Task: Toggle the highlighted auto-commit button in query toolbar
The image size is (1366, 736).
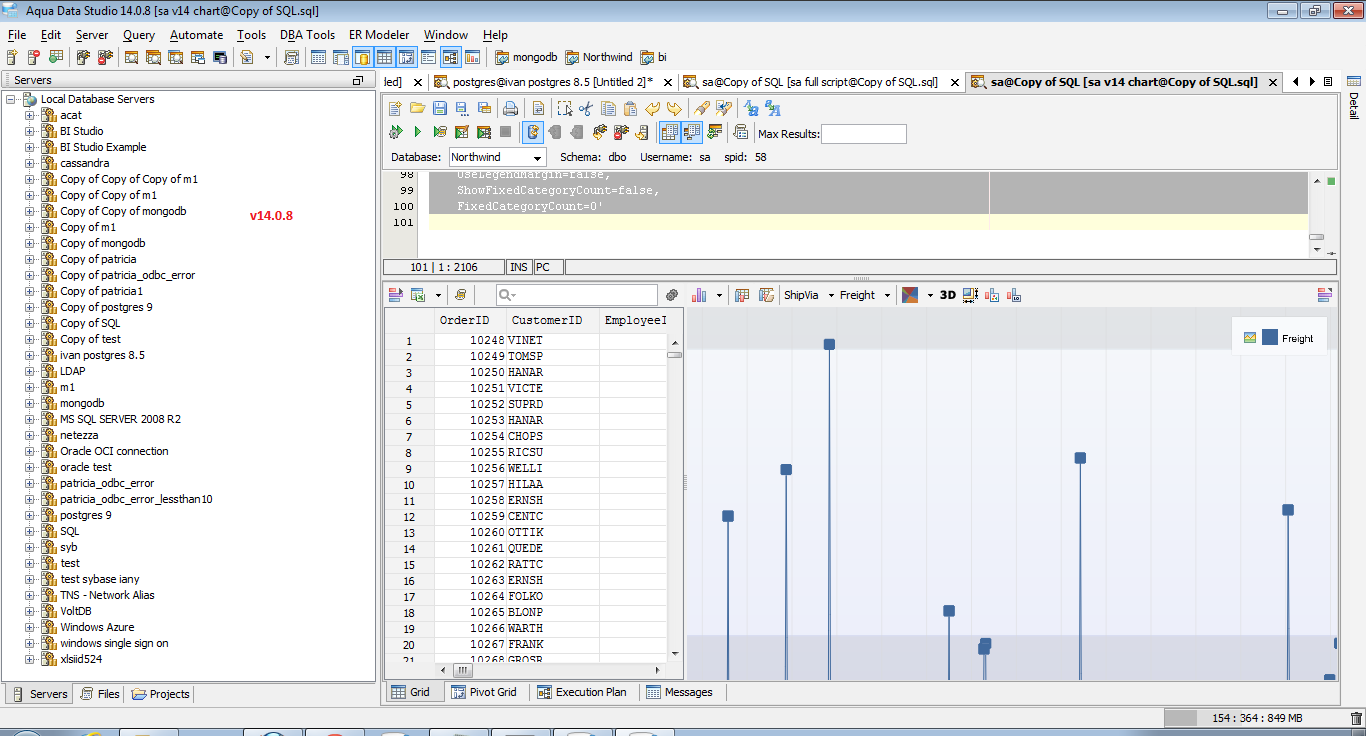Action: (533, 132)
